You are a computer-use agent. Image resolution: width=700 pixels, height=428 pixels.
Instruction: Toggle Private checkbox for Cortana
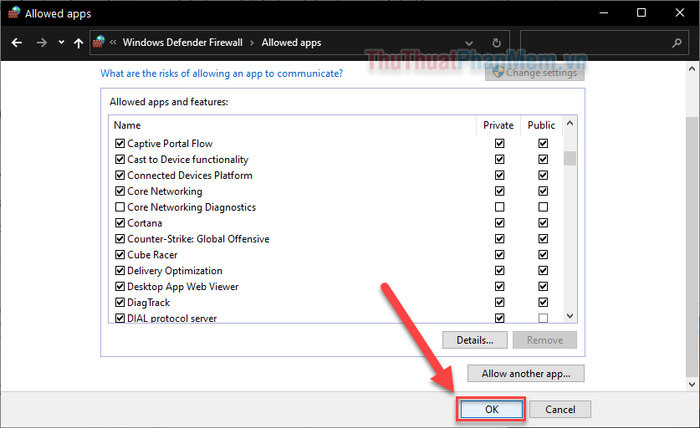click(x=500, y=223)
